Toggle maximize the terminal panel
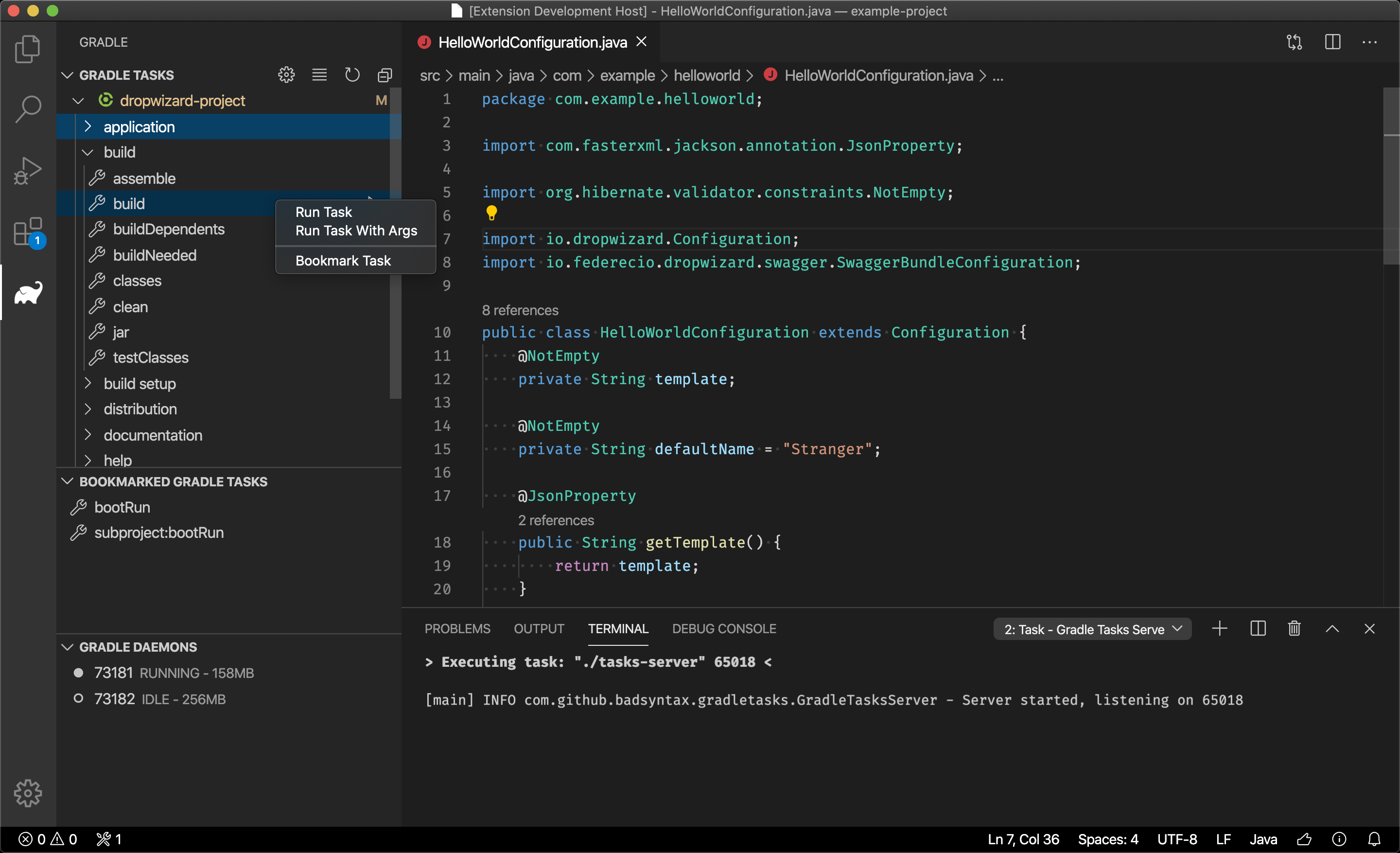 [x=1332, y=628]
